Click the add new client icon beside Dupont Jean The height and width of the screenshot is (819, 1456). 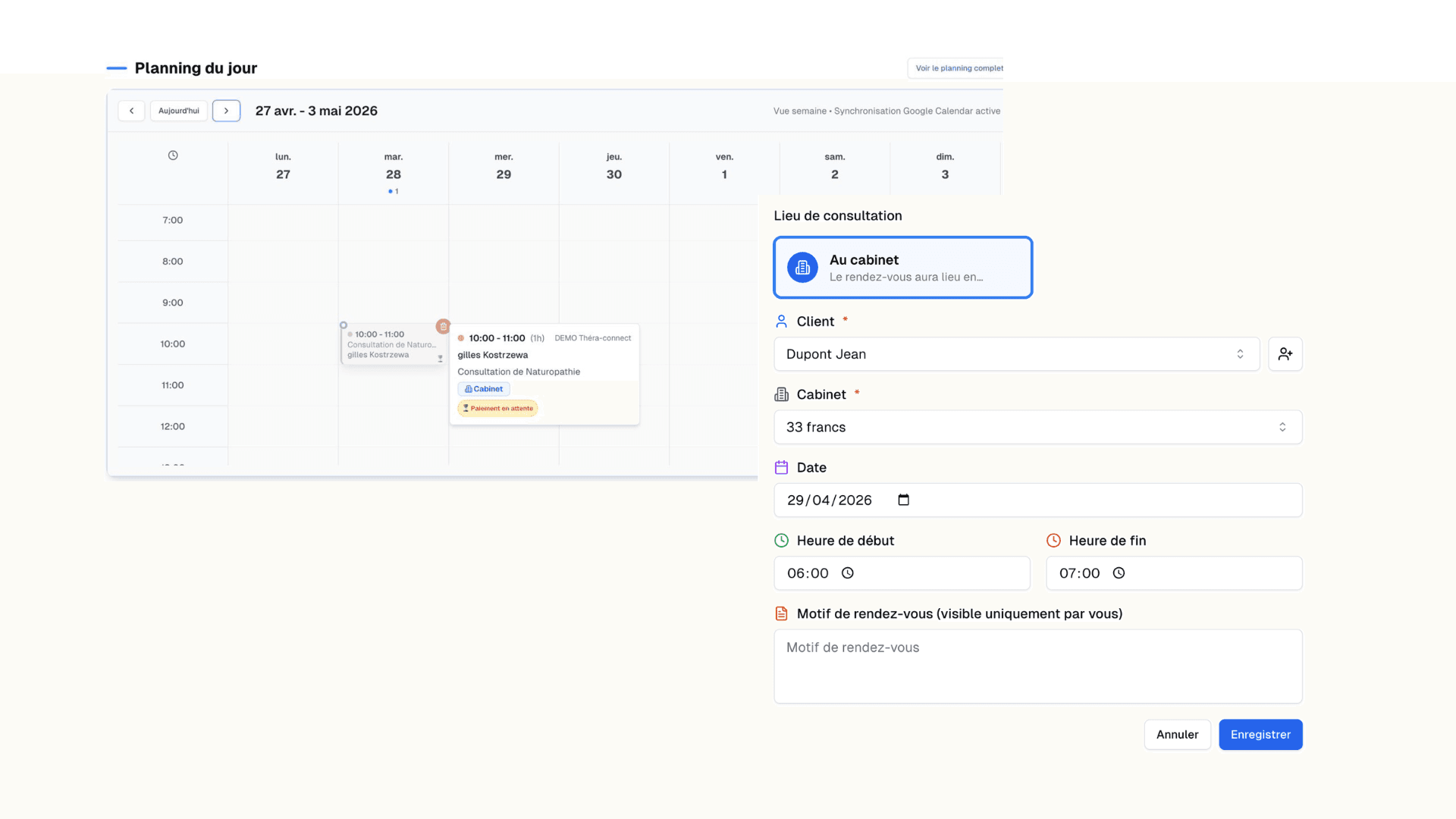1285,353
